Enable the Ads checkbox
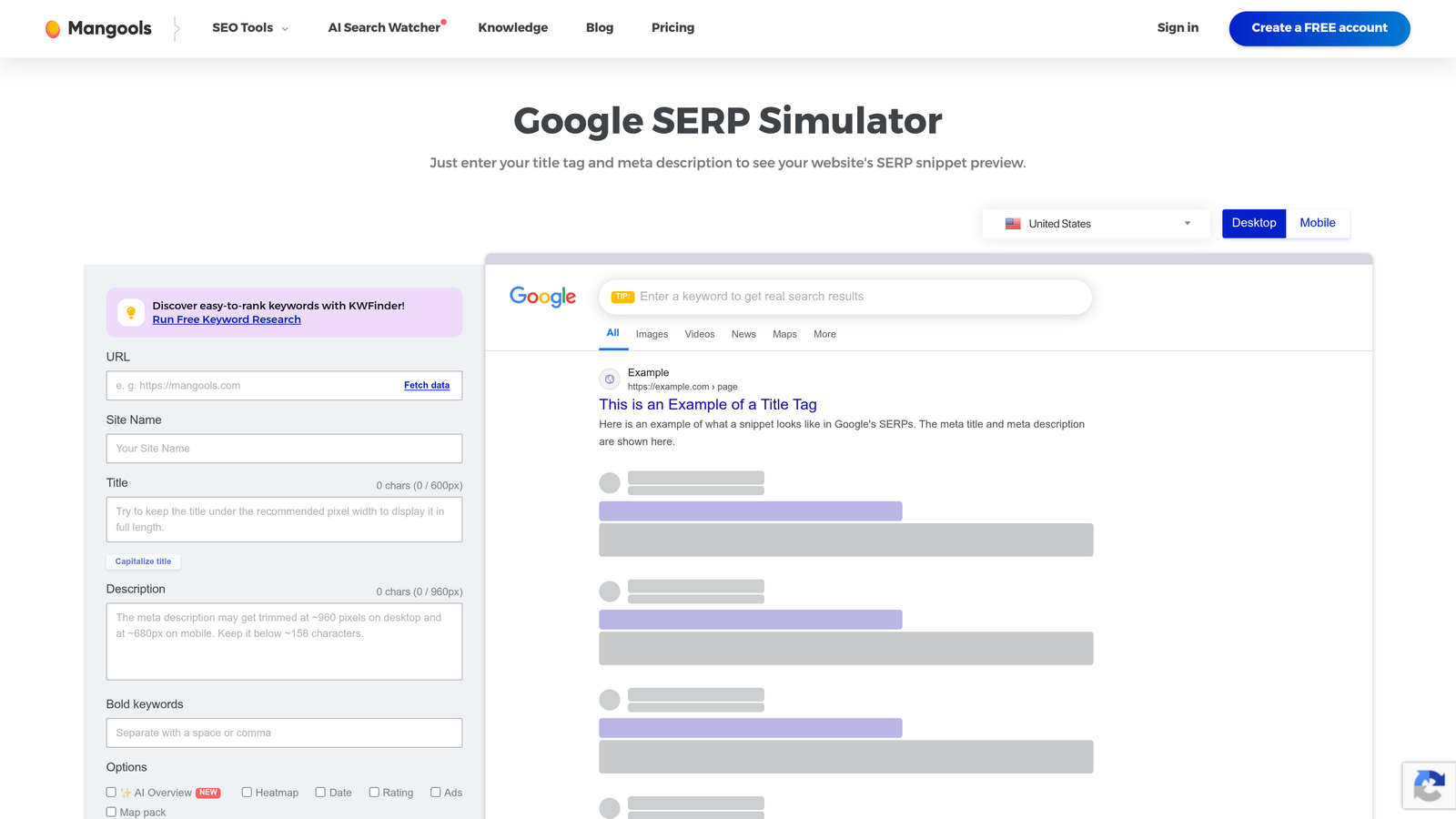Viewport: 1456px width, 819px height. pos(436,793)
